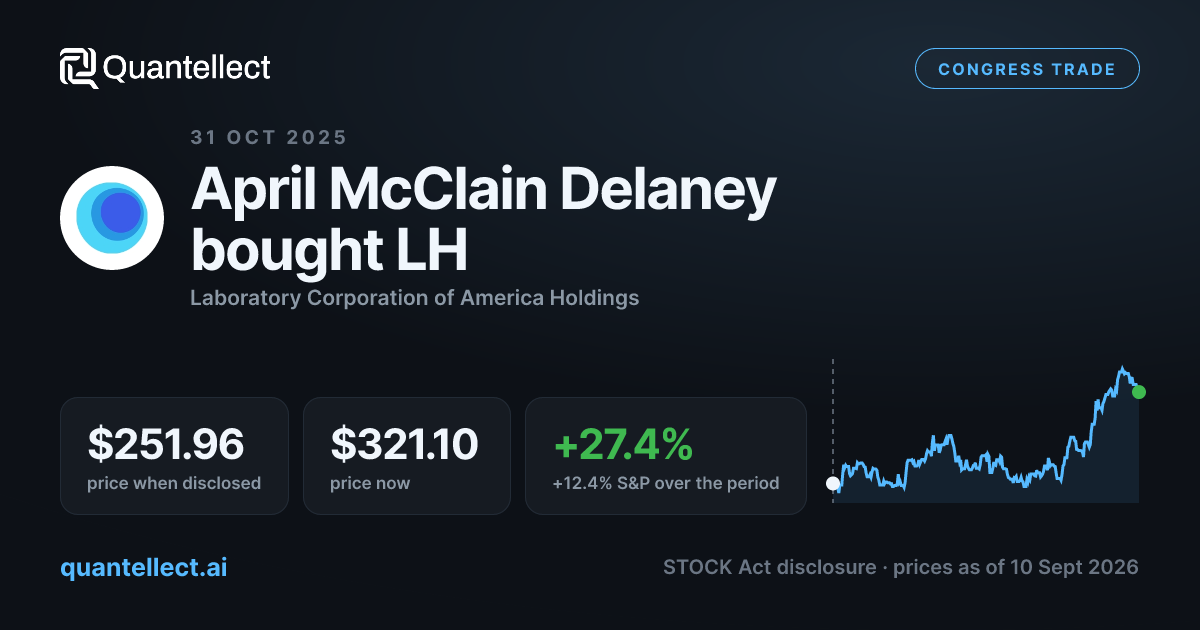Image resolution: width=1200 pixels, height=630 pixels.
Task: Click the price when disclosed caption
Action: click(175, 483)
